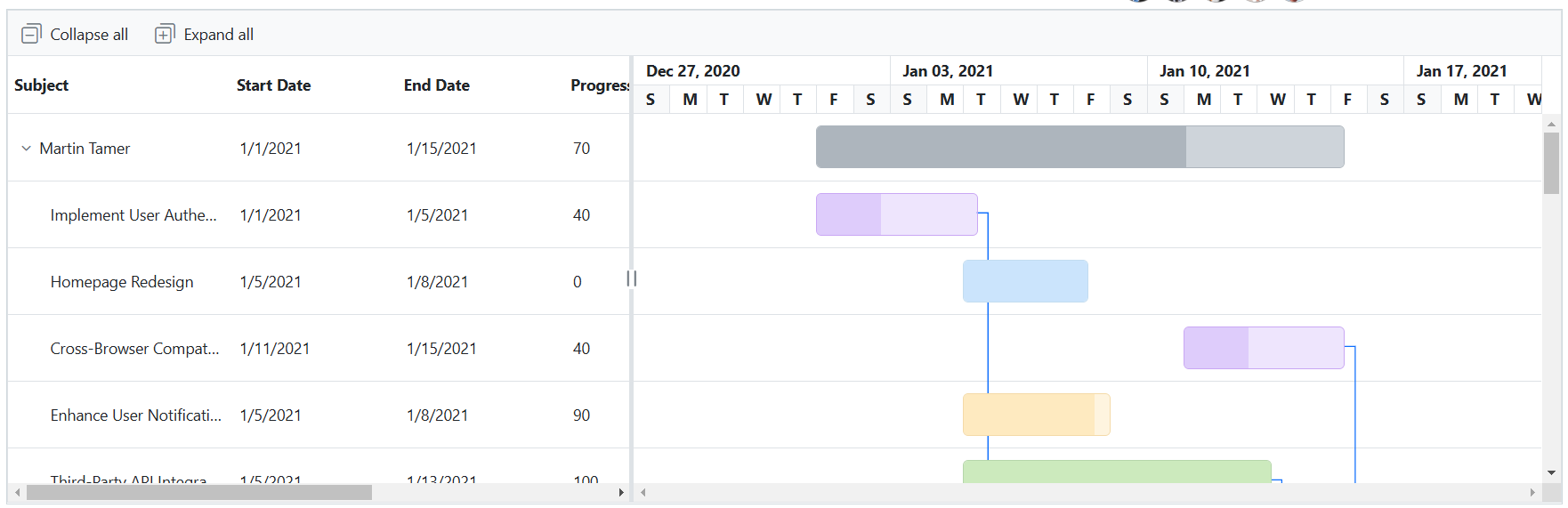1568x508 pixels.
Task: Collapse the Martin Tamer row
Action: click(26, 149)
